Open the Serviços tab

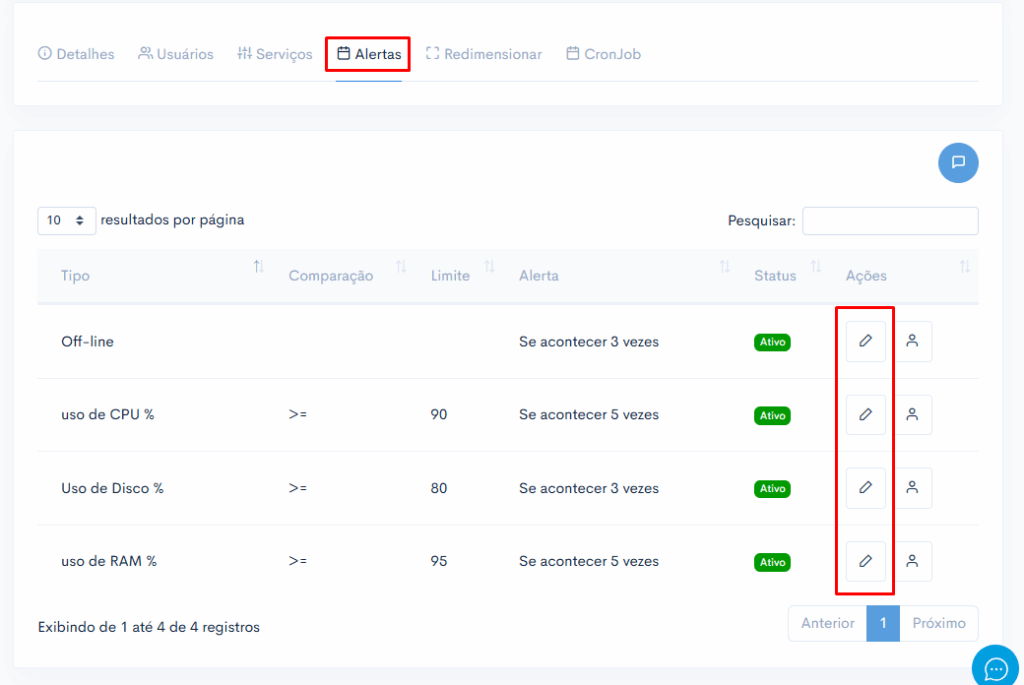pos(275,54)
